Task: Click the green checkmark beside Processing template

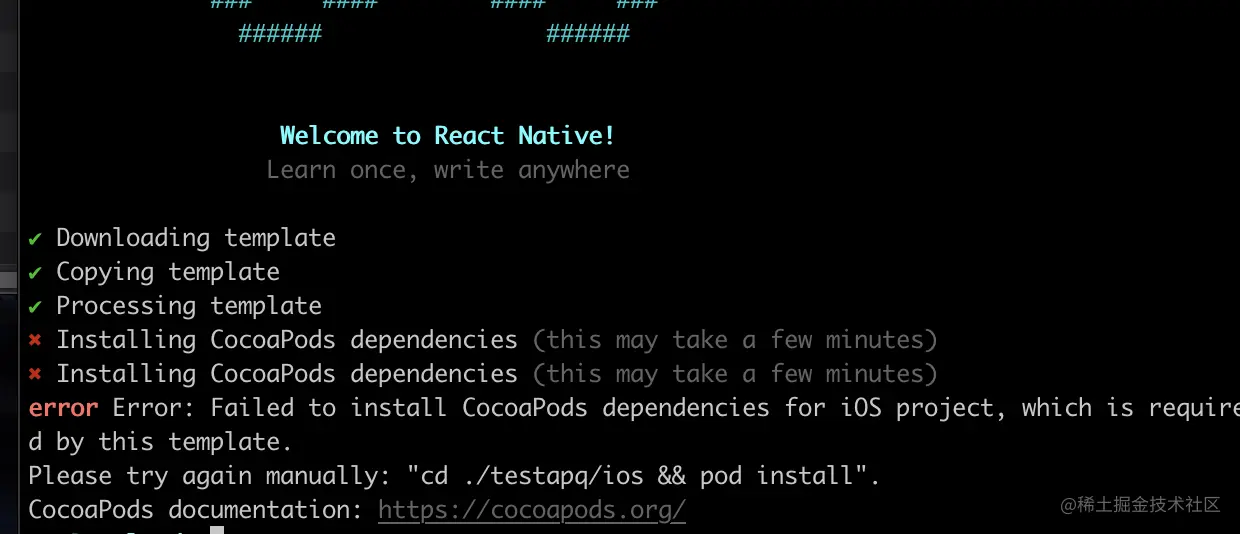Action: click(35, 306)
